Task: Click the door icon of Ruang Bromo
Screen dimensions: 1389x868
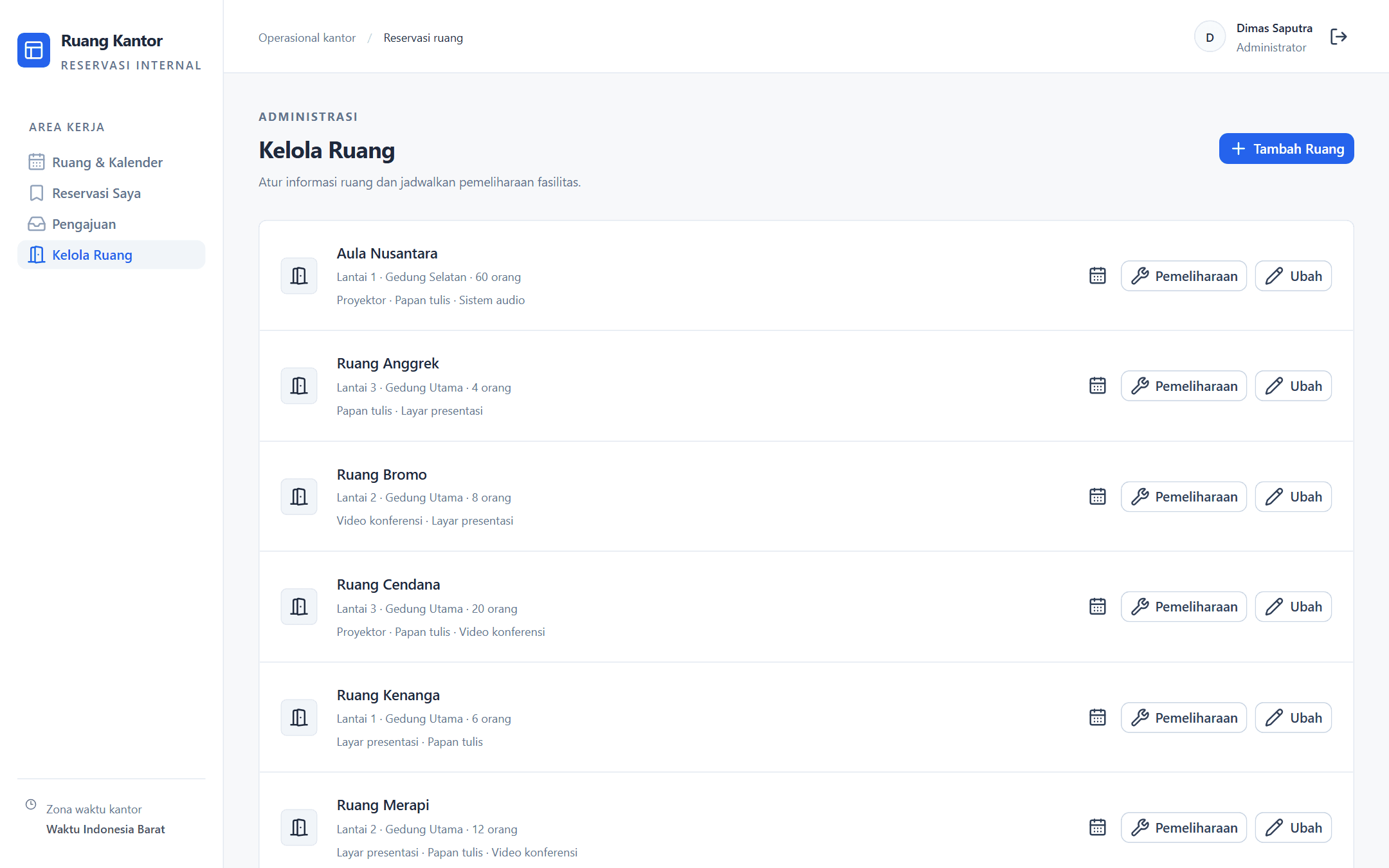Action: pyautogui.click(x=299, y=496)
